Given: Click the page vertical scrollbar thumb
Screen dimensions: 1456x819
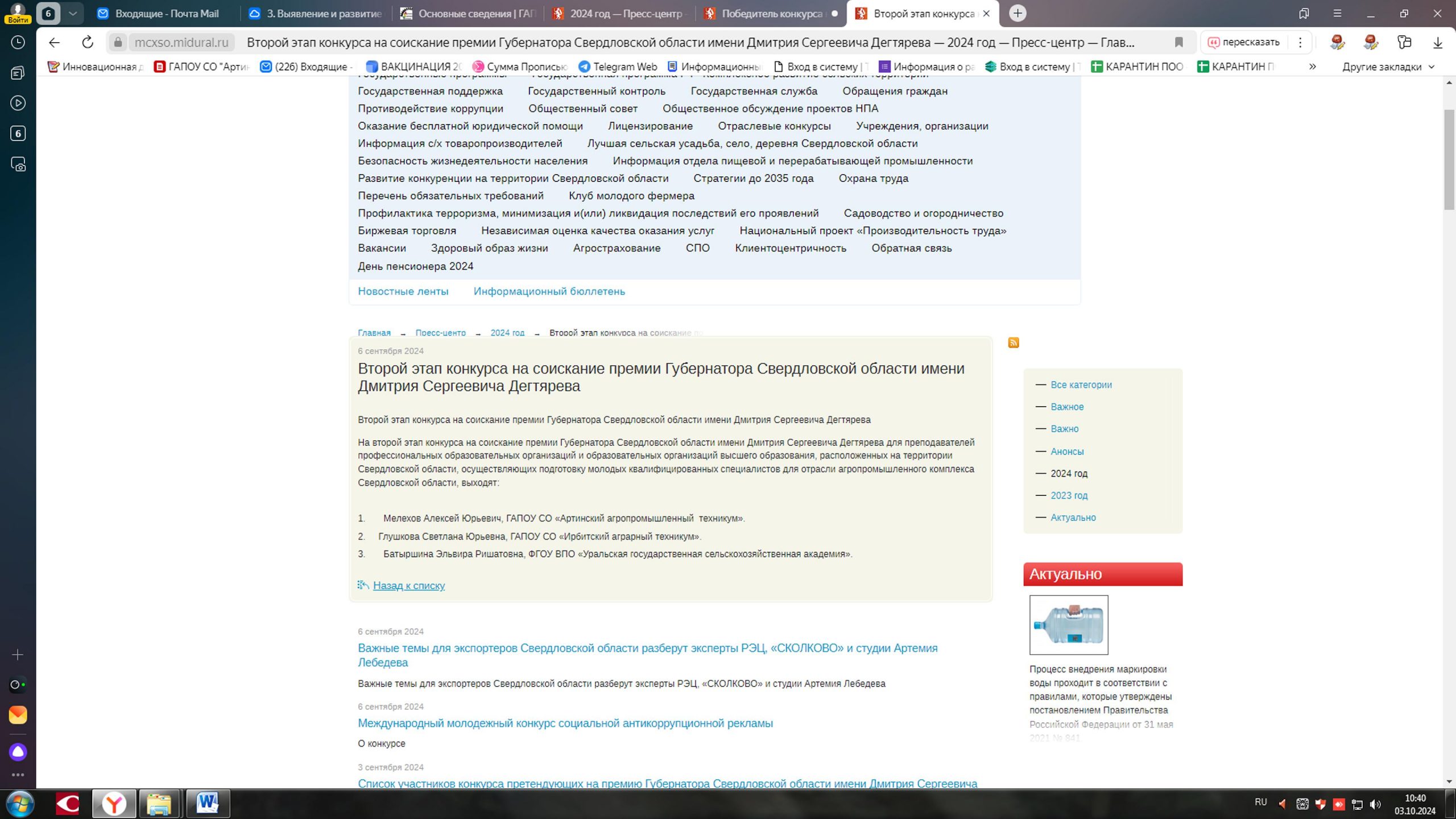Looking at the screenshot, I should 1449,160.
